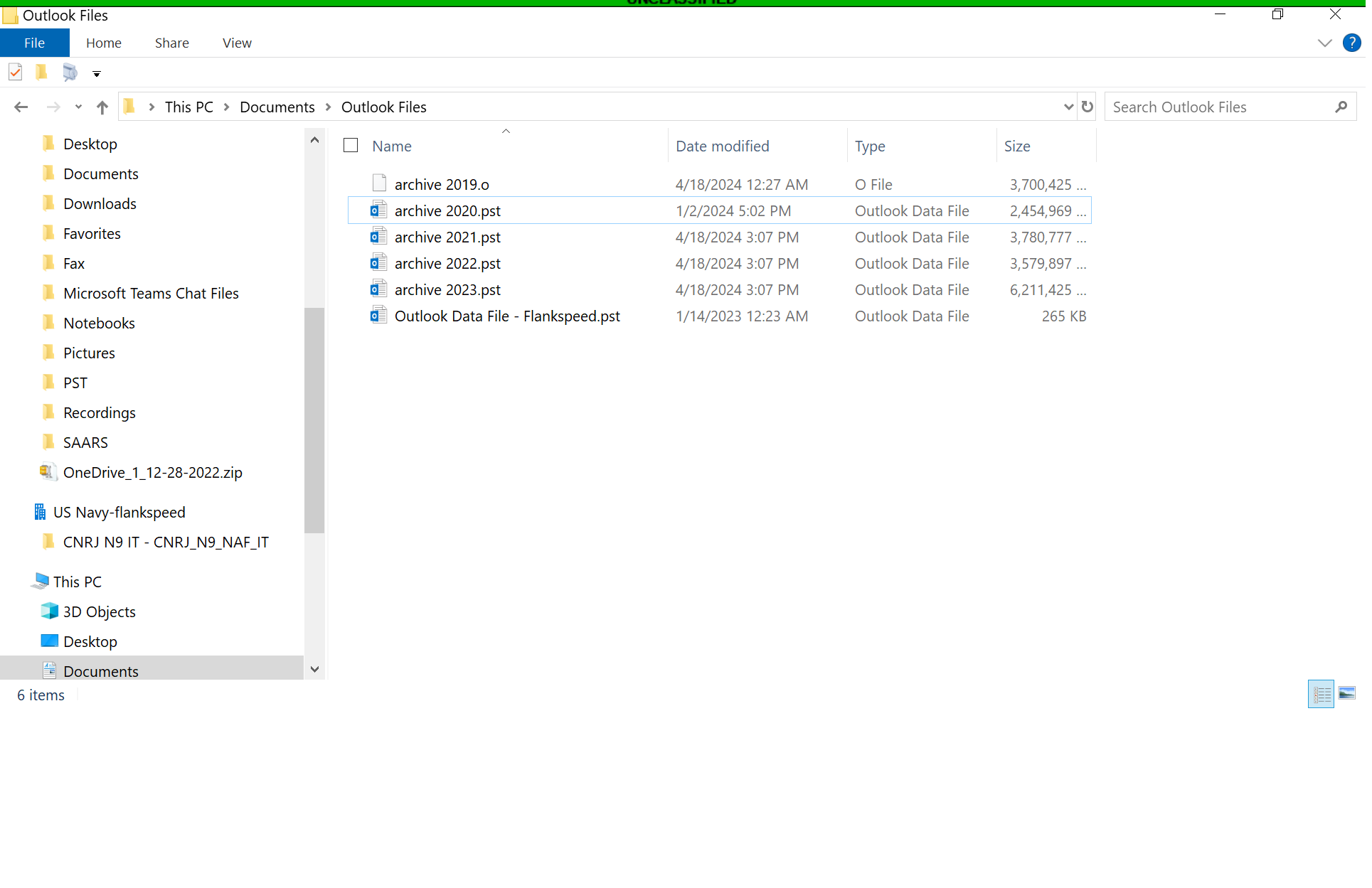Click the navigation pane scrollbar thumb
This screenshot has width=1372, height=888.
[316, 422]
